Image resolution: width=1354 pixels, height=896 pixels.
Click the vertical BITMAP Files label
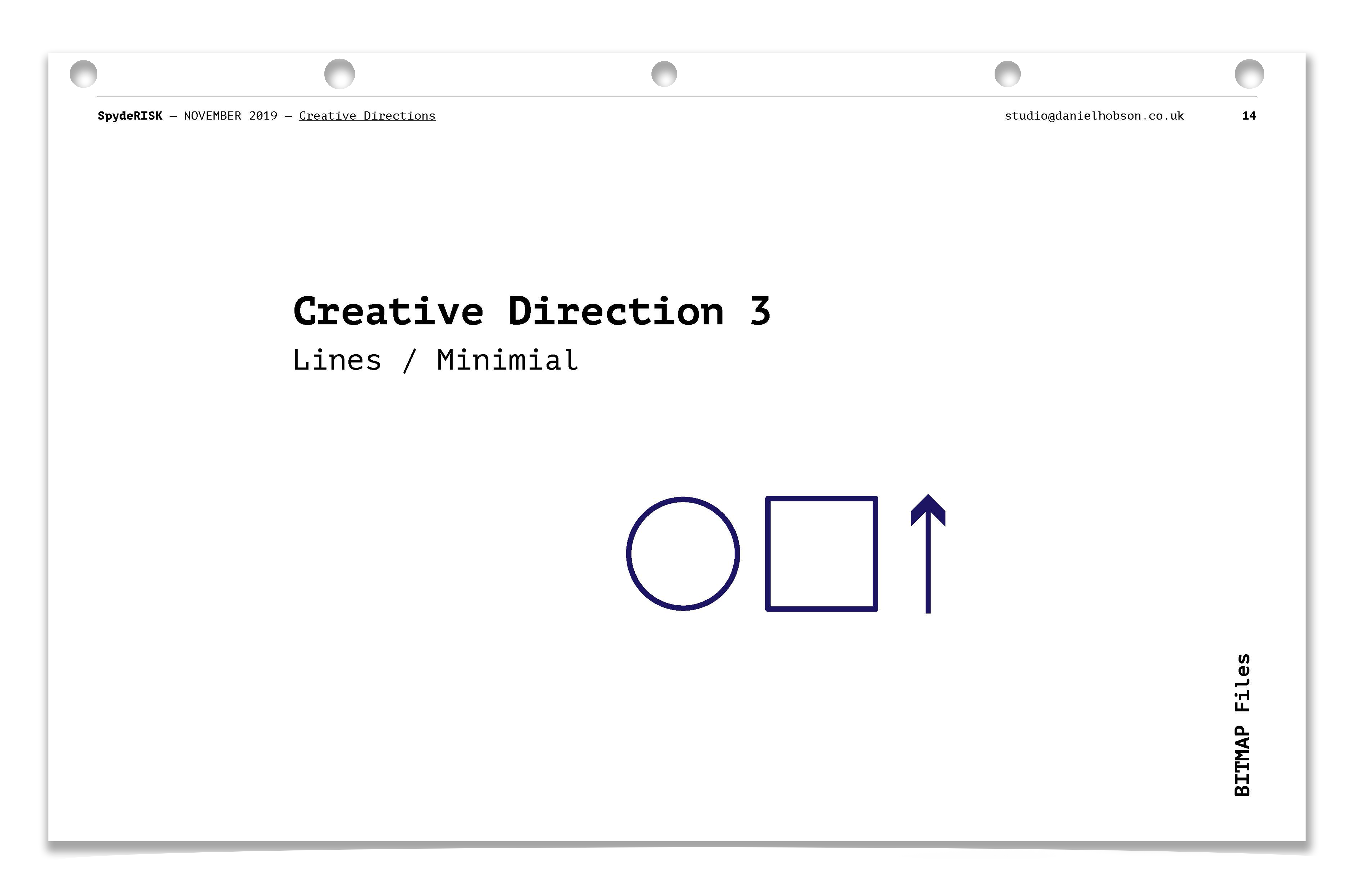pos(1242,725)
